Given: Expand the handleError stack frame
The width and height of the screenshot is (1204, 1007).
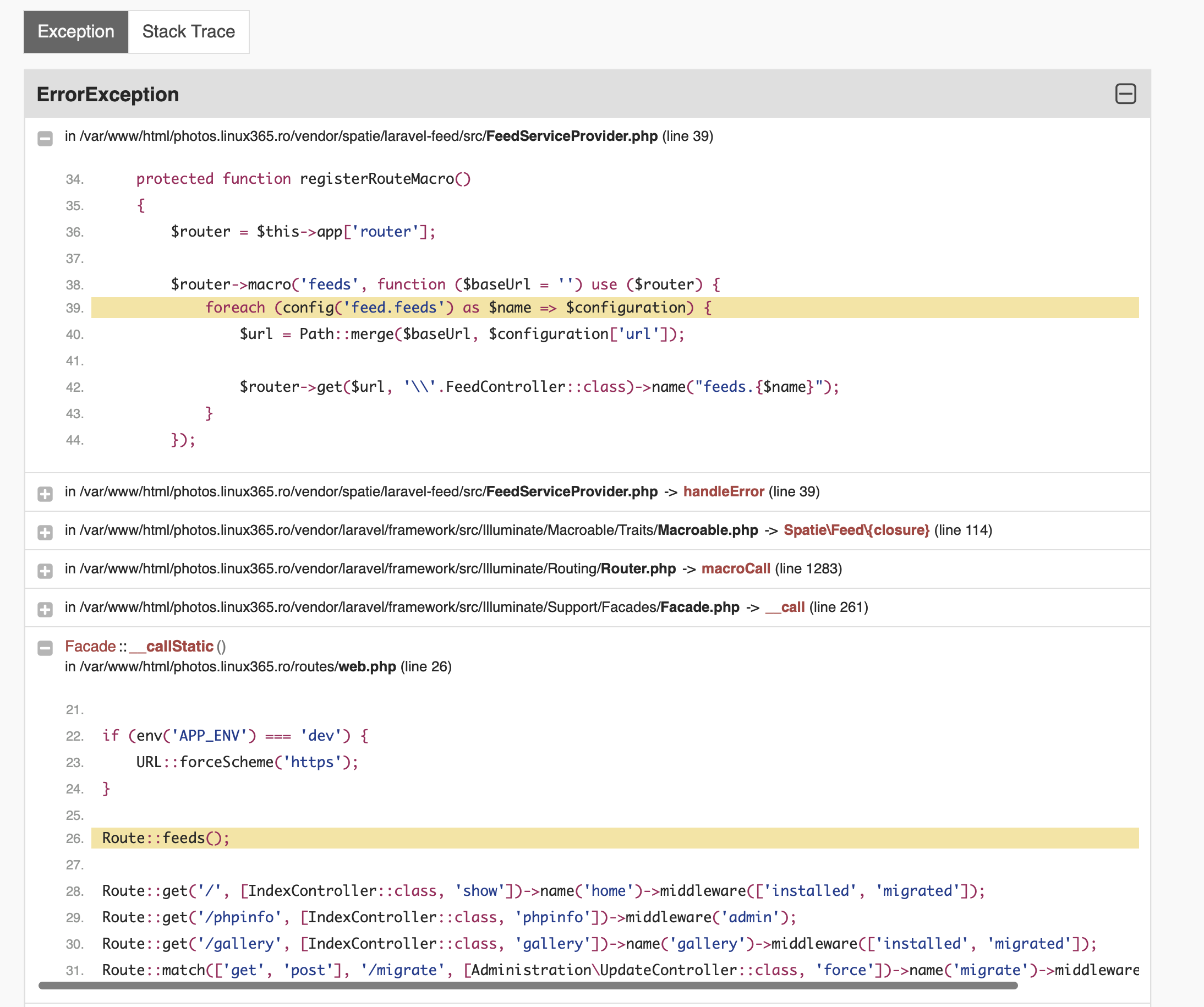Looking at the screenshot, I should [x=45, y=494].
